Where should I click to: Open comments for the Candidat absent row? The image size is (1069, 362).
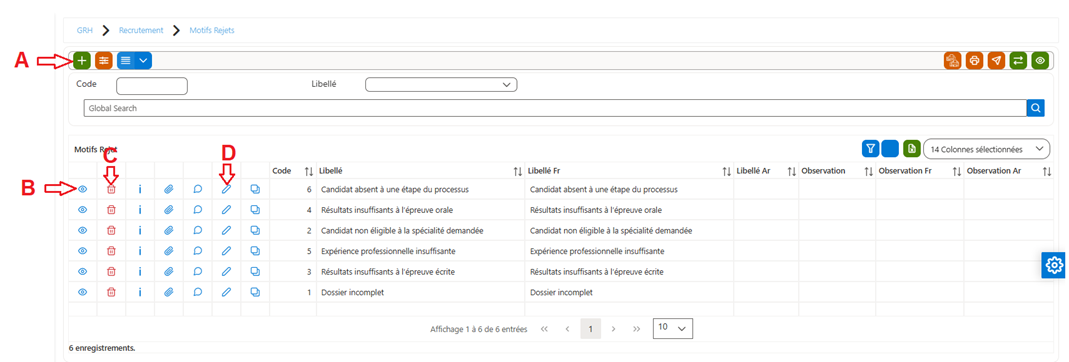pos(198,190)
